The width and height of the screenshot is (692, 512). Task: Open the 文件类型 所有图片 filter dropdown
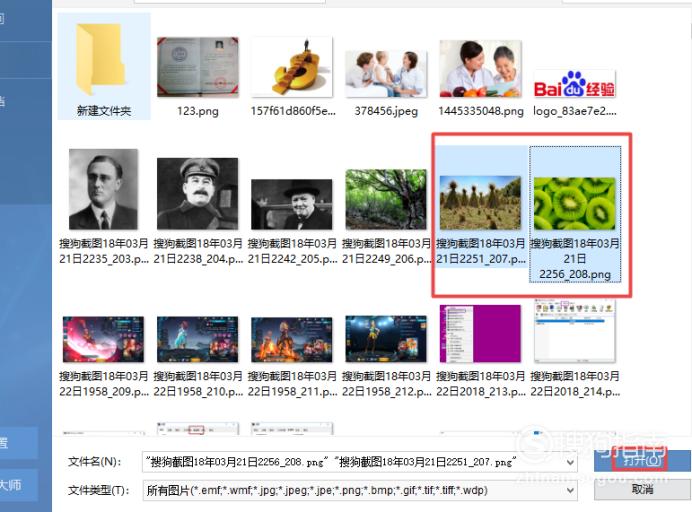point(360,490)
